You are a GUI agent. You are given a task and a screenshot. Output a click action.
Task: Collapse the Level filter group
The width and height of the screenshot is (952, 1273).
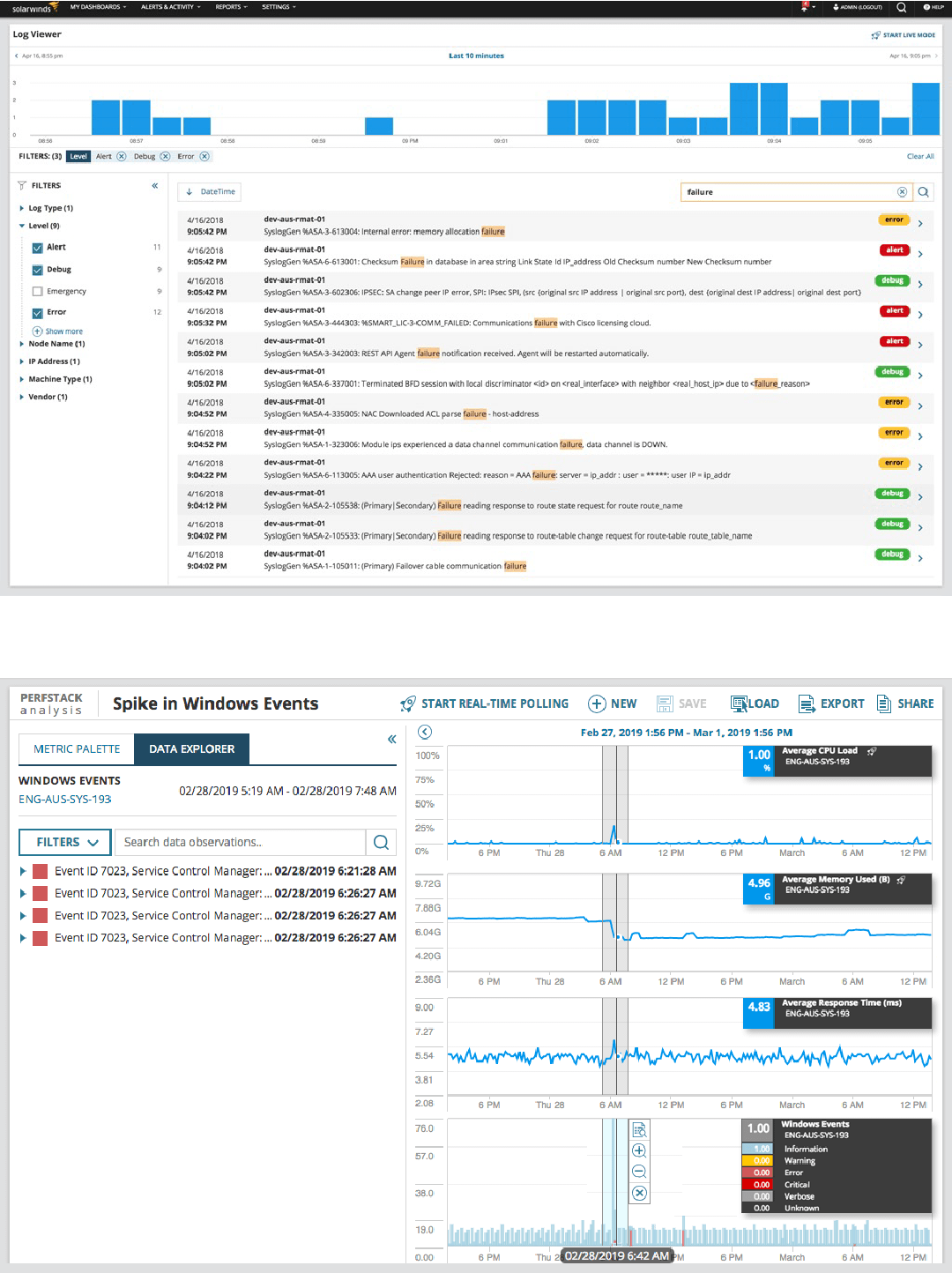point(22,226)
